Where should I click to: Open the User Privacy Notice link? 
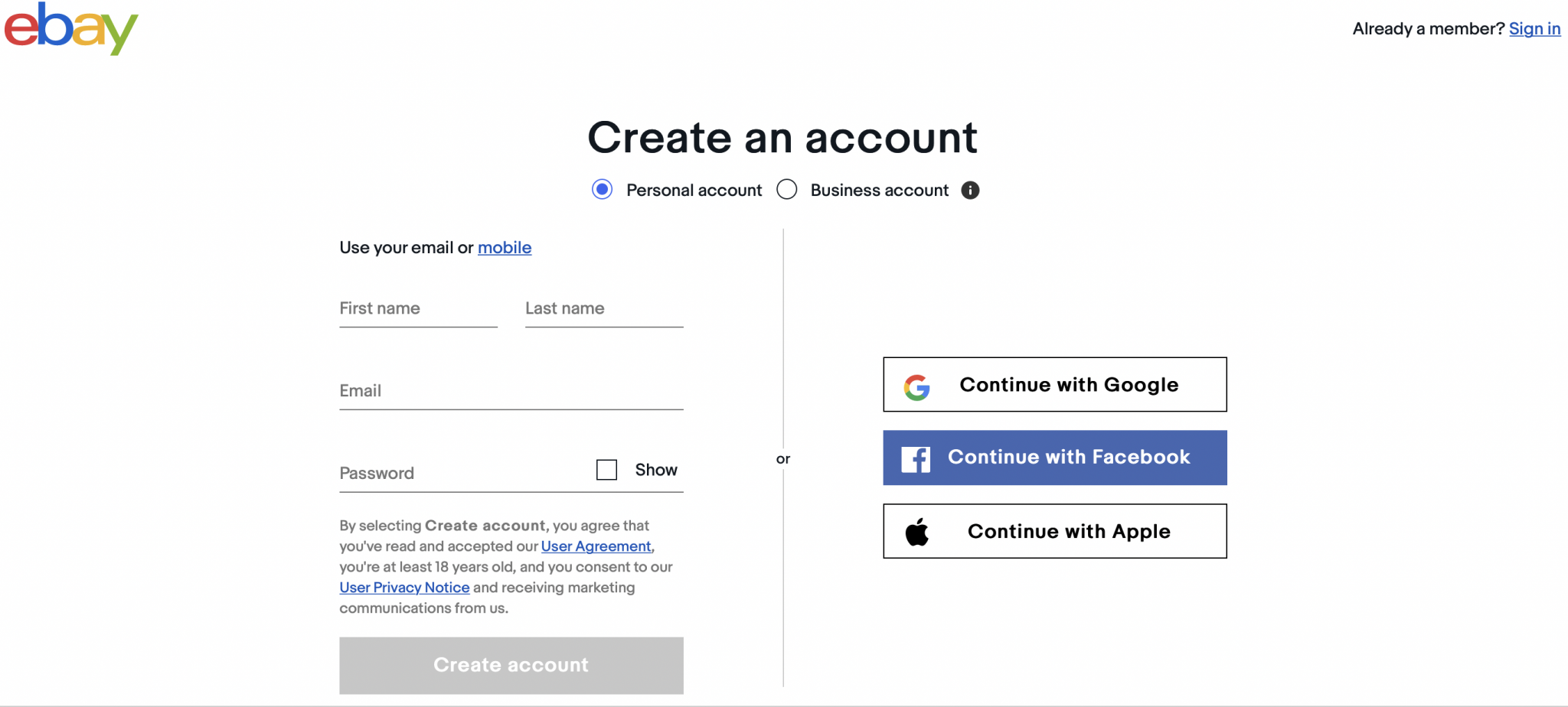coord(404,588)
